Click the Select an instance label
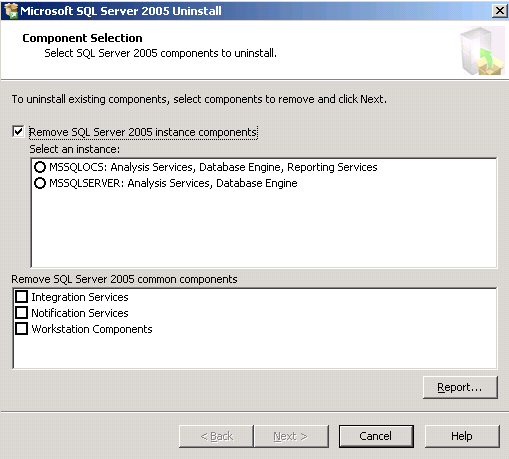Image resolution: width=509 pixels, height=459 pixels. pyautogui.click(x=74, y=149)
